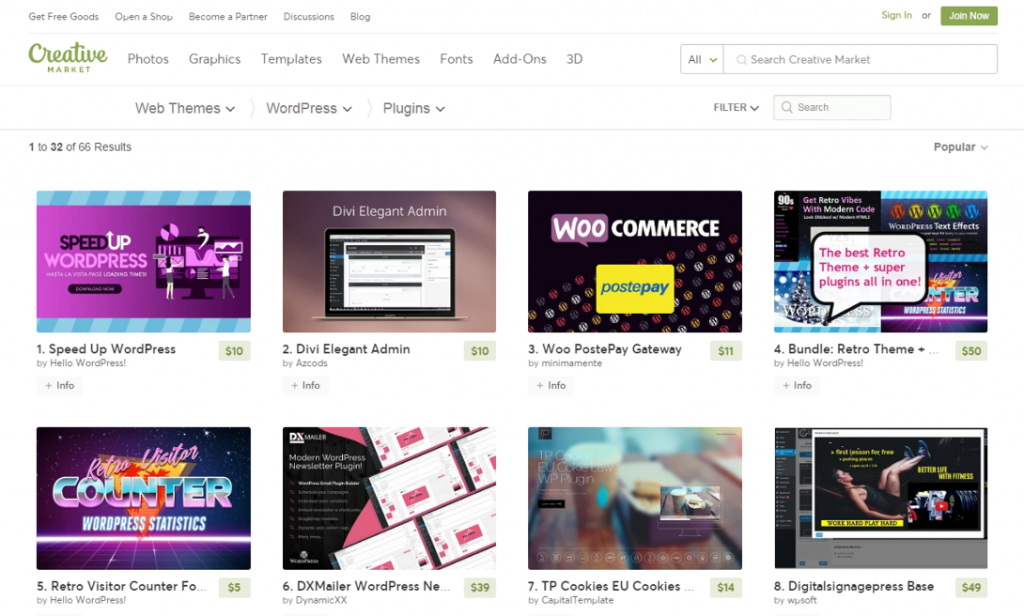Click the title '6. DXMailer WordPress Ne...'
The image size is (1024, 616).
coord(366,586)
